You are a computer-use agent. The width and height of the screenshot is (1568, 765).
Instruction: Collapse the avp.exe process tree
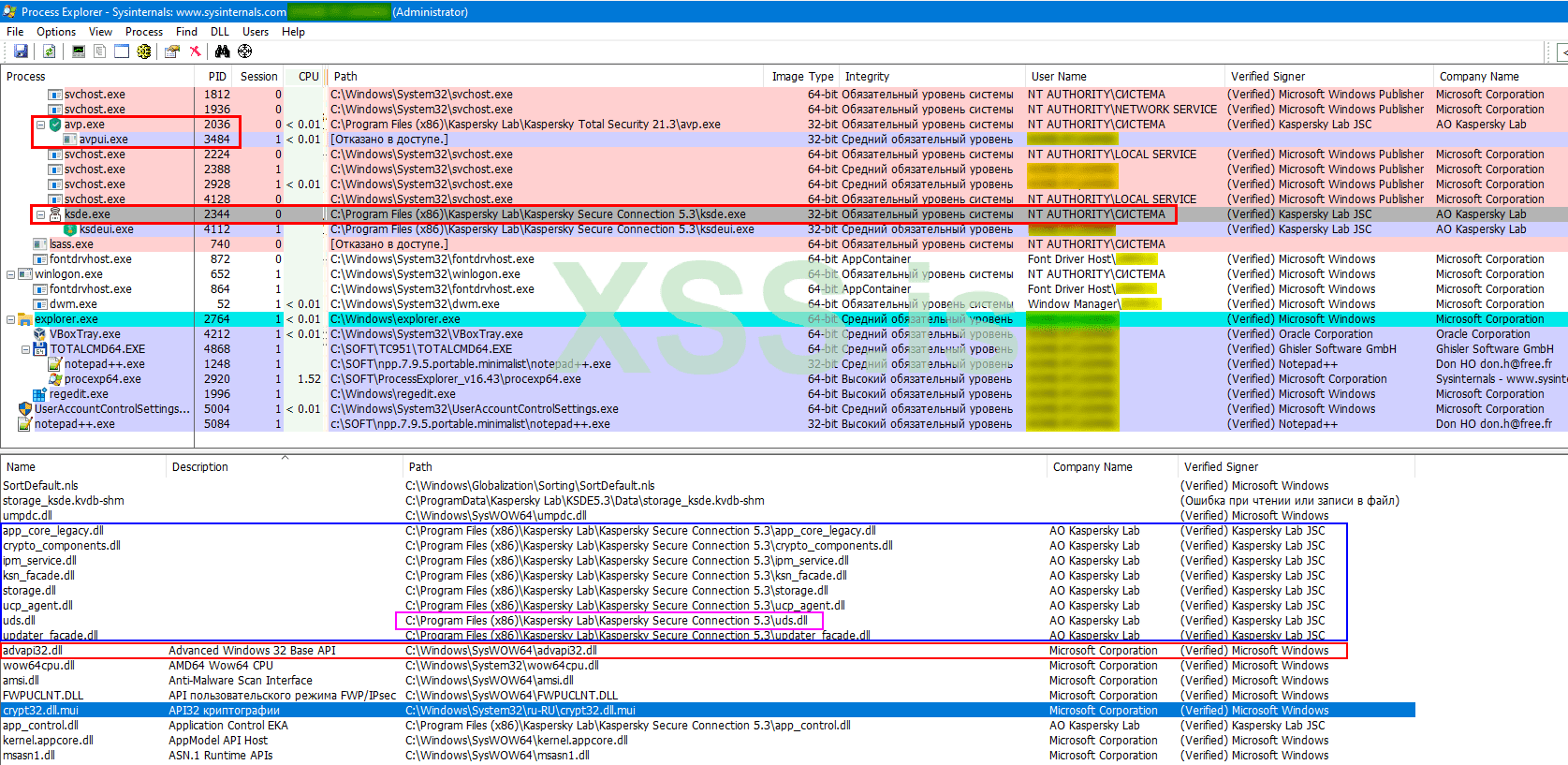[40, 125]
